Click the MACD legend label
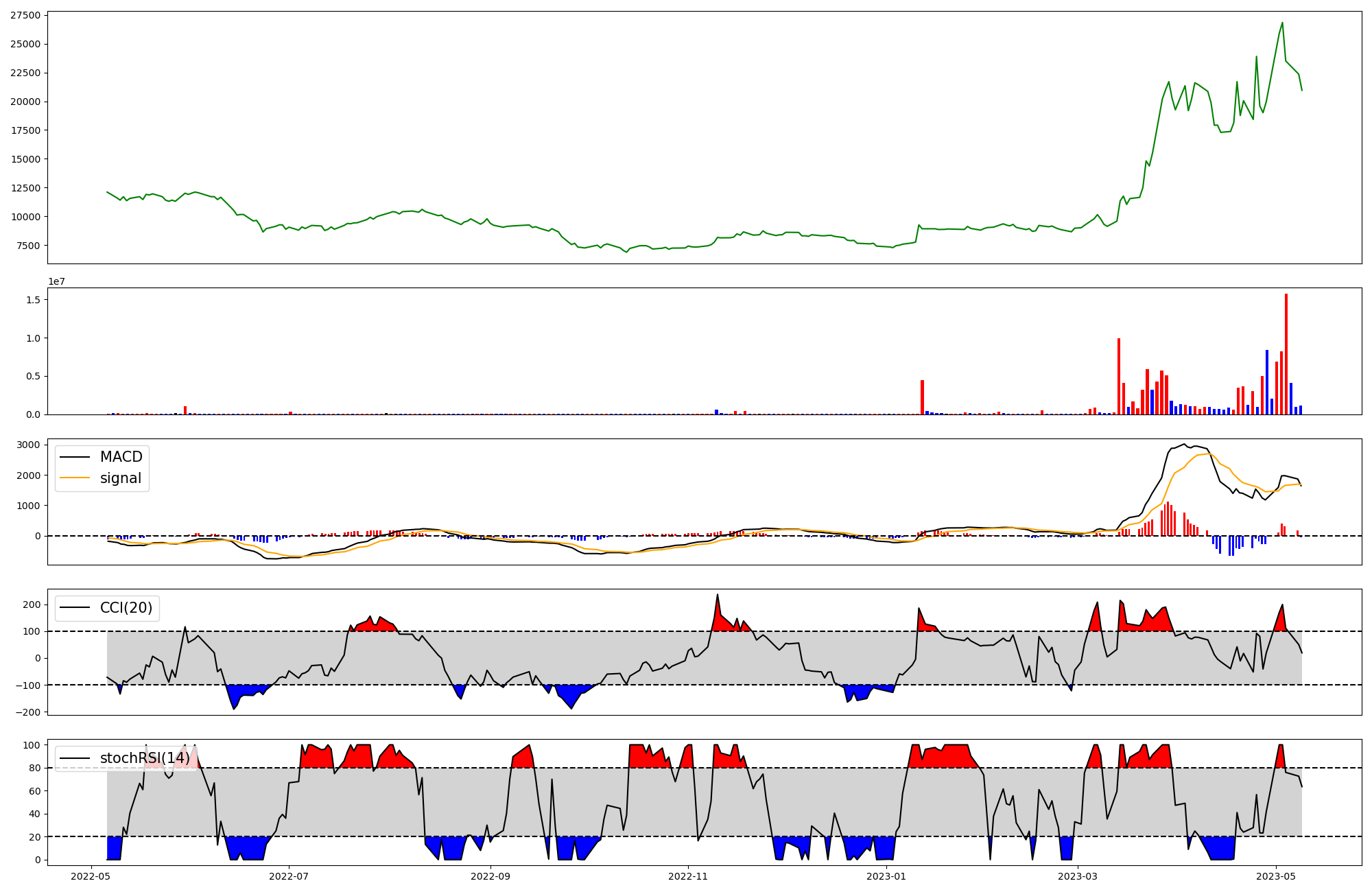This screenshot has height=892, width=1372. point(121,457)
